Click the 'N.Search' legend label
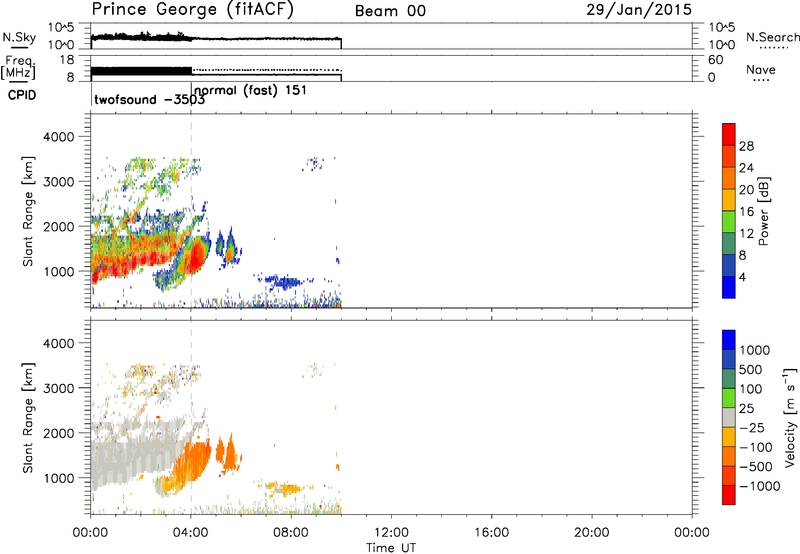This screenshot has width=800, height=554. click(x=772, y=37)
